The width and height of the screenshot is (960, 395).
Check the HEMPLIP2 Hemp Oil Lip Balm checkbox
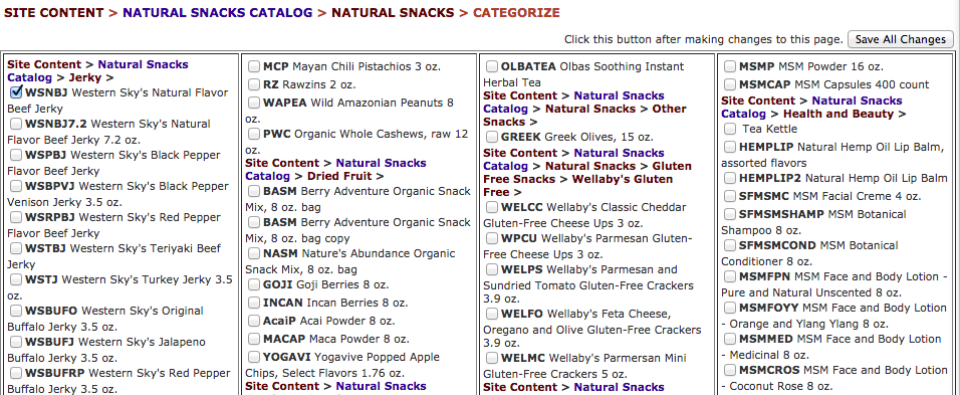(730, 178)
